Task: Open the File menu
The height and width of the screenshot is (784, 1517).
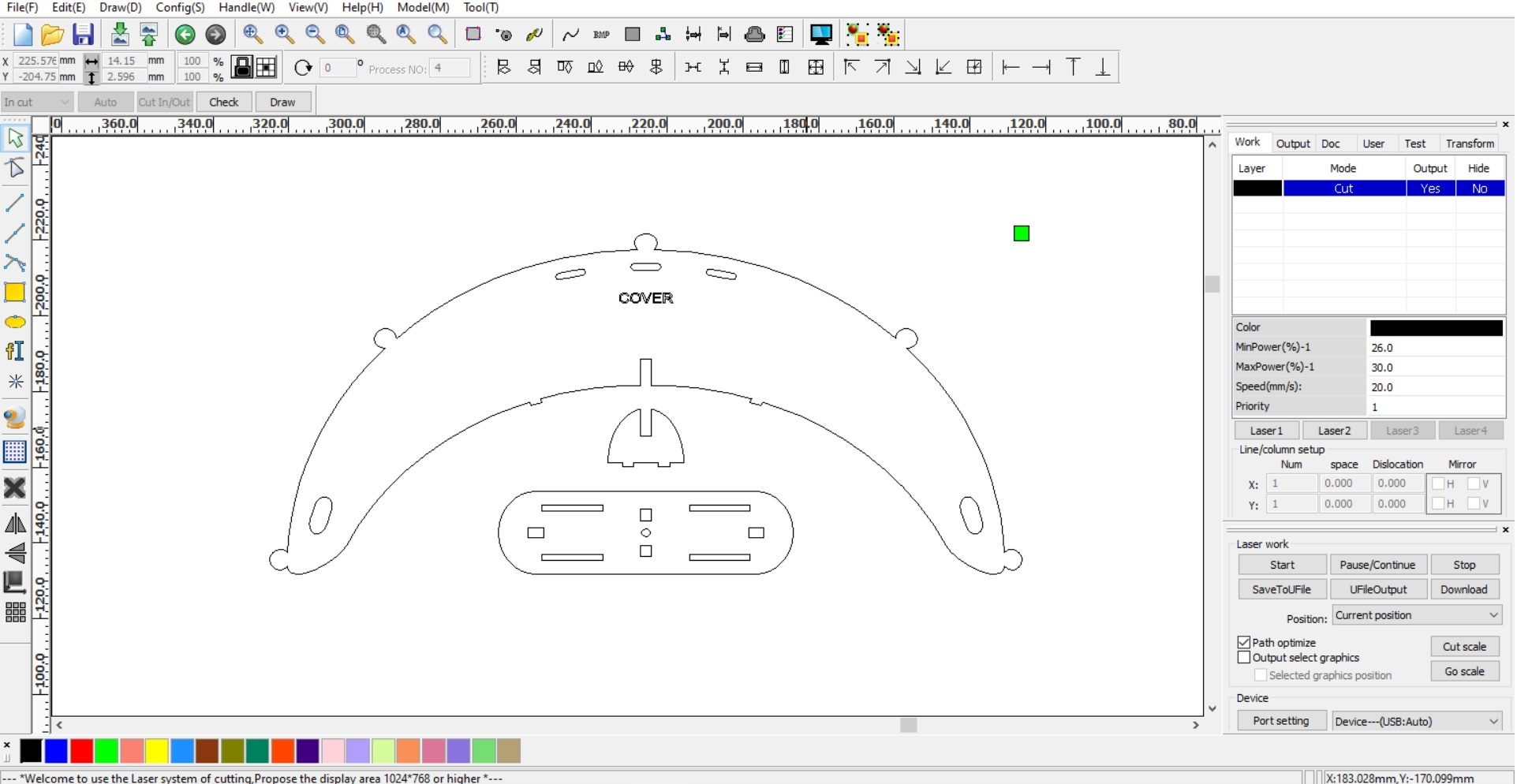Action: 22,7
